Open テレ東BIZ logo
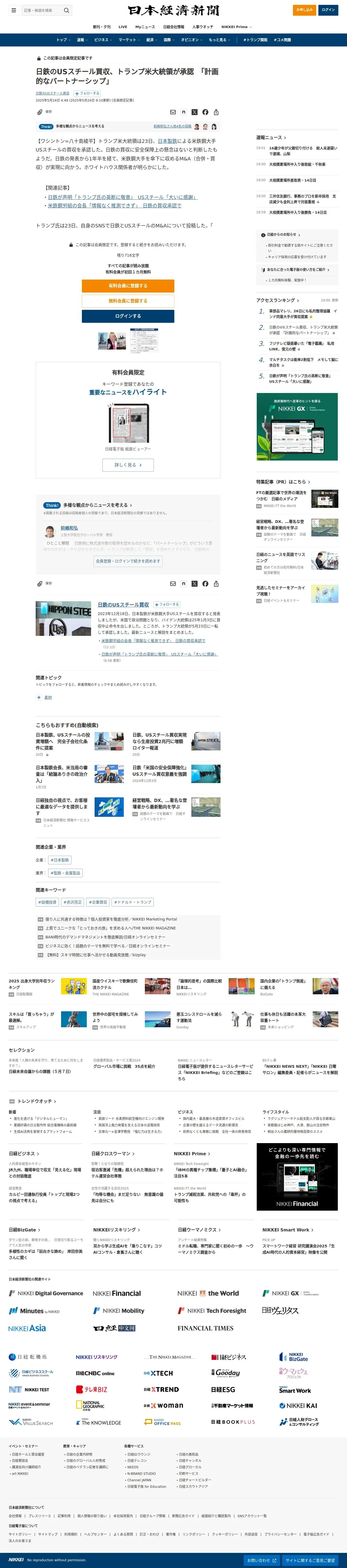Image resolution: width=347 pixels, height=1568 pixels. (91, 1390)
